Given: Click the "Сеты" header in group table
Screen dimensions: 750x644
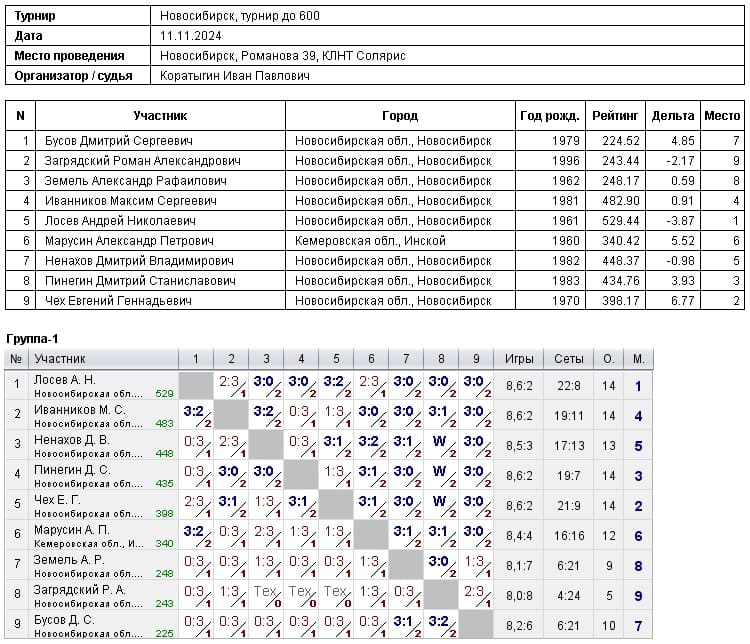Looking at the screenshot, I should click(568, 358).
